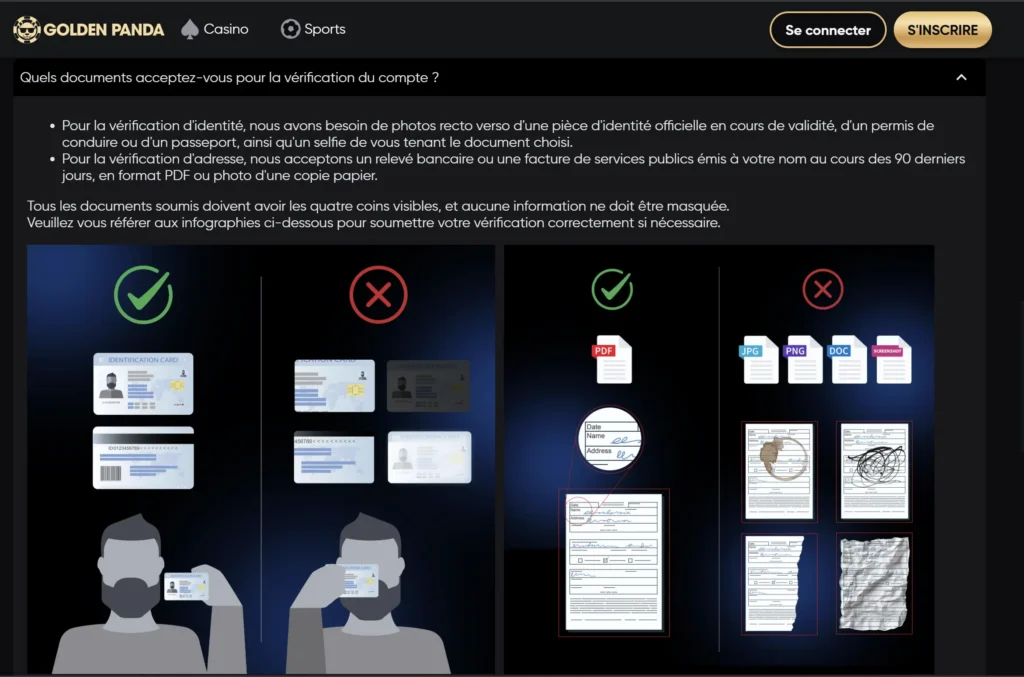This screenshot has width=1024, height=677.
Task: Click the account verification question heading text
Action: pos(229,77)
